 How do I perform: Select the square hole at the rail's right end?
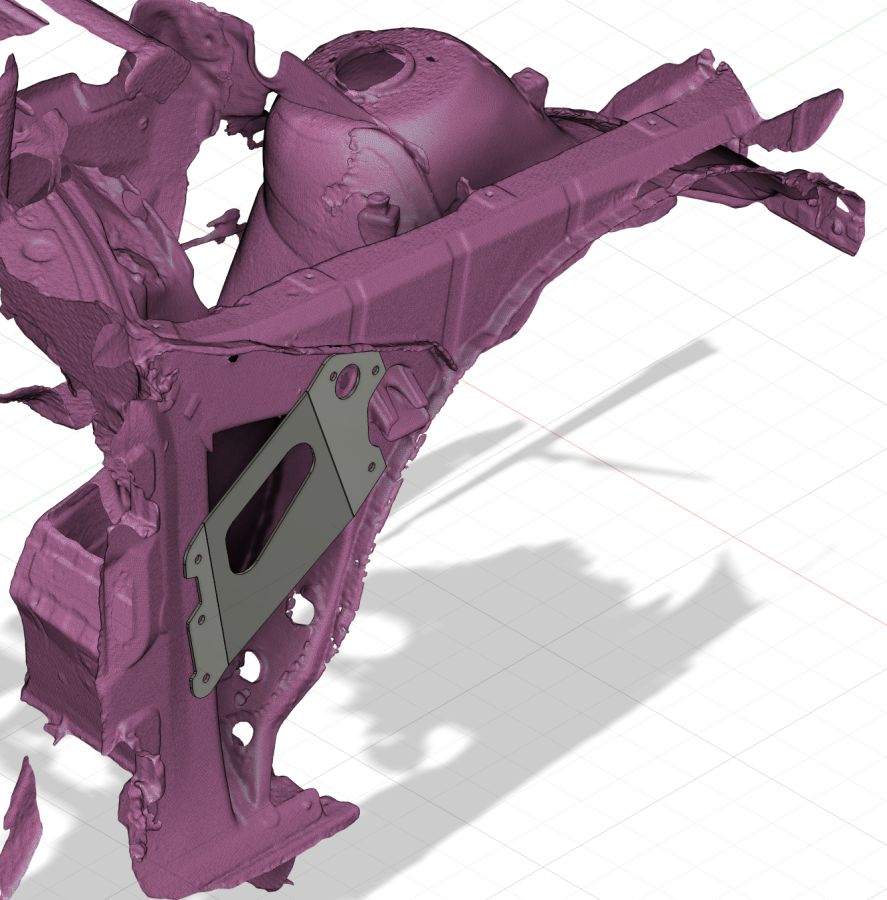(x=843, y=206)
